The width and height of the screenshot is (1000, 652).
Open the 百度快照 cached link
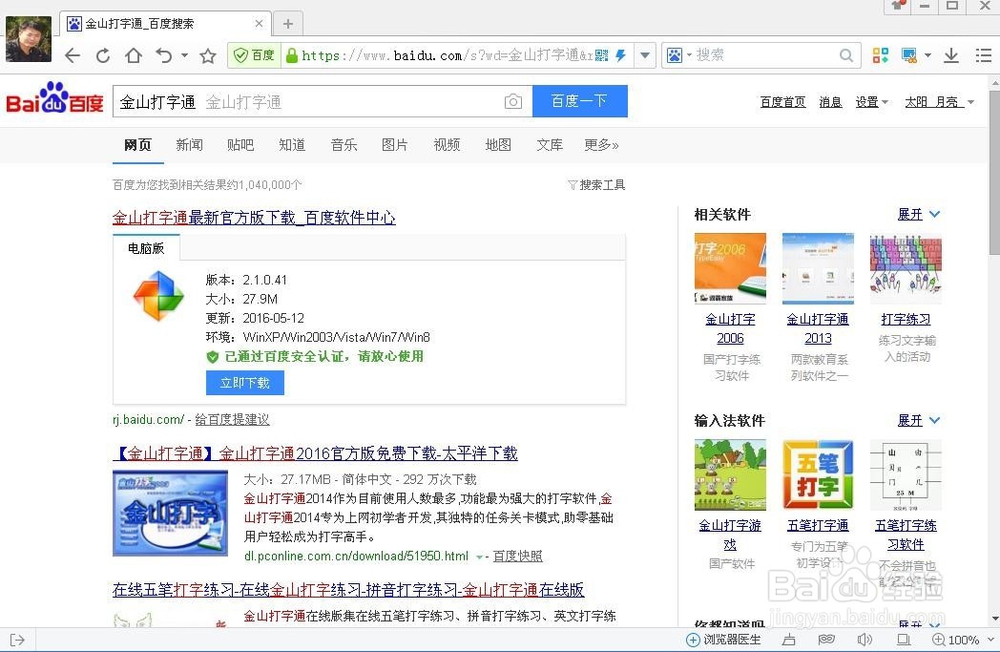click(517, 556)
